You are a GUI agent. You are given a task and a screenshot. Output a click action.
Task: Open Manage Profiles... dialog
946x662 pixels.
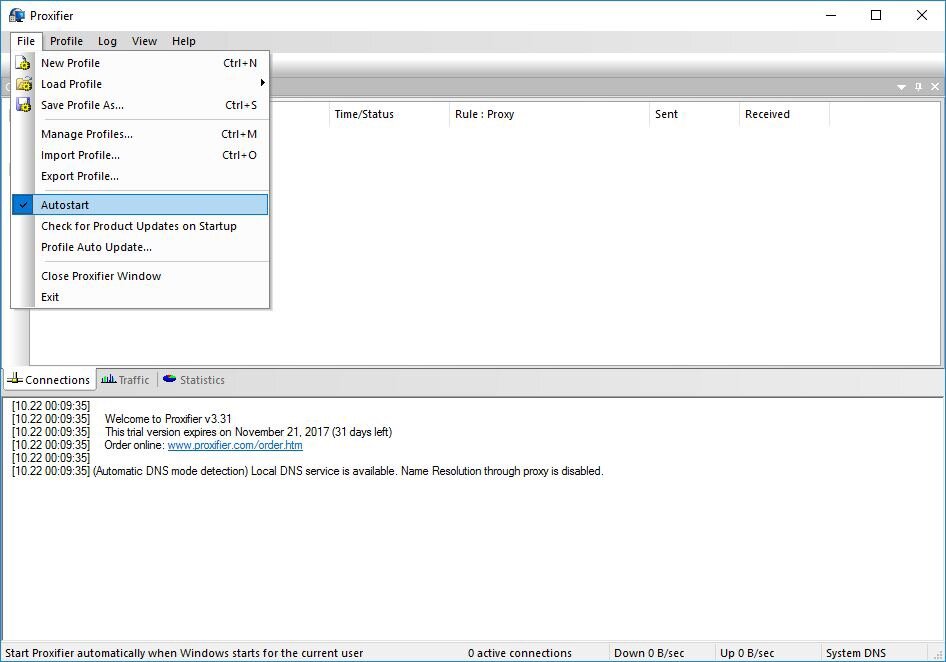(x=140, y=134)
